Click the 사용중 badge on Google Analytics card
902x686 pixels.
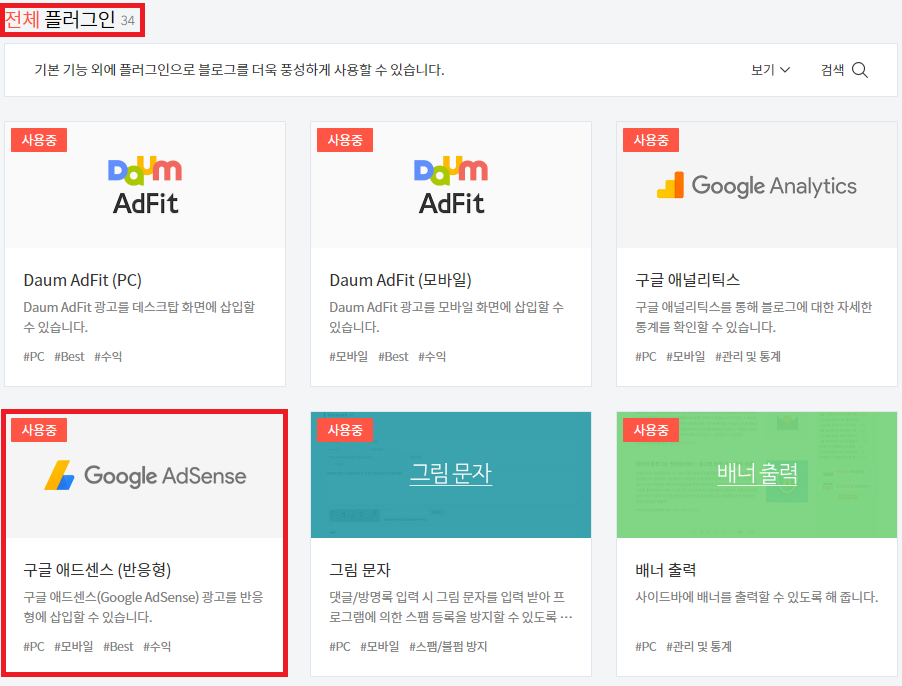[x=651, y=140]
